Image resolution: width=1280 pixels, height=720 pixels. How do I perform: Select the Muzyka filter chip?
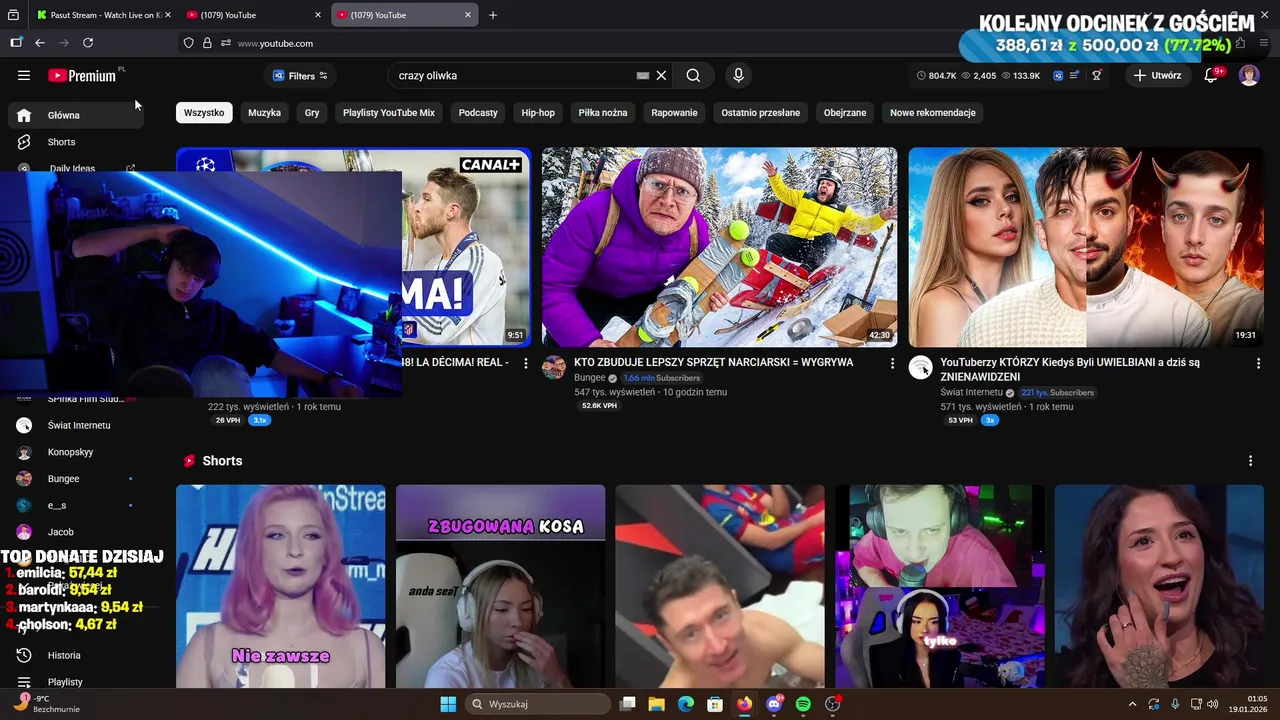264,113
